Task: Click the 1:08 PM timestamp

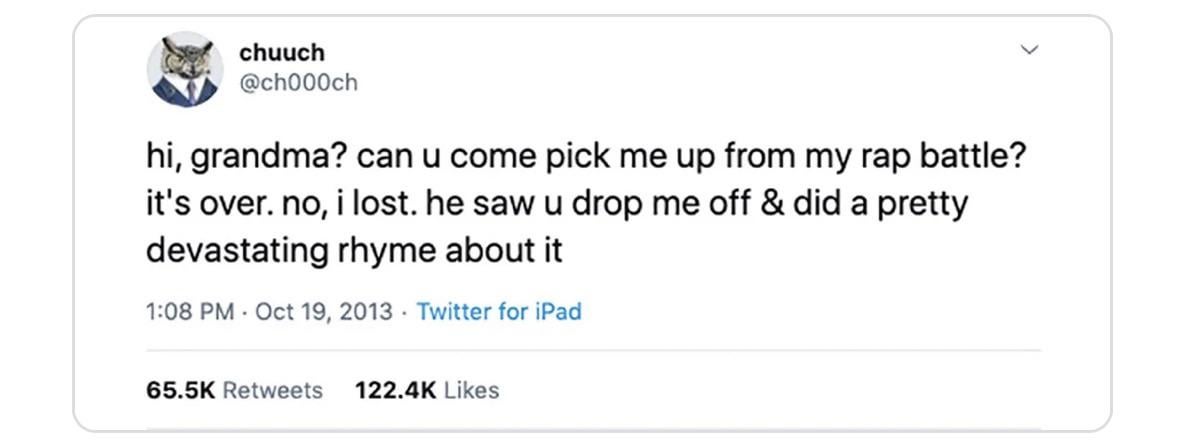Action: click(189, 311)
